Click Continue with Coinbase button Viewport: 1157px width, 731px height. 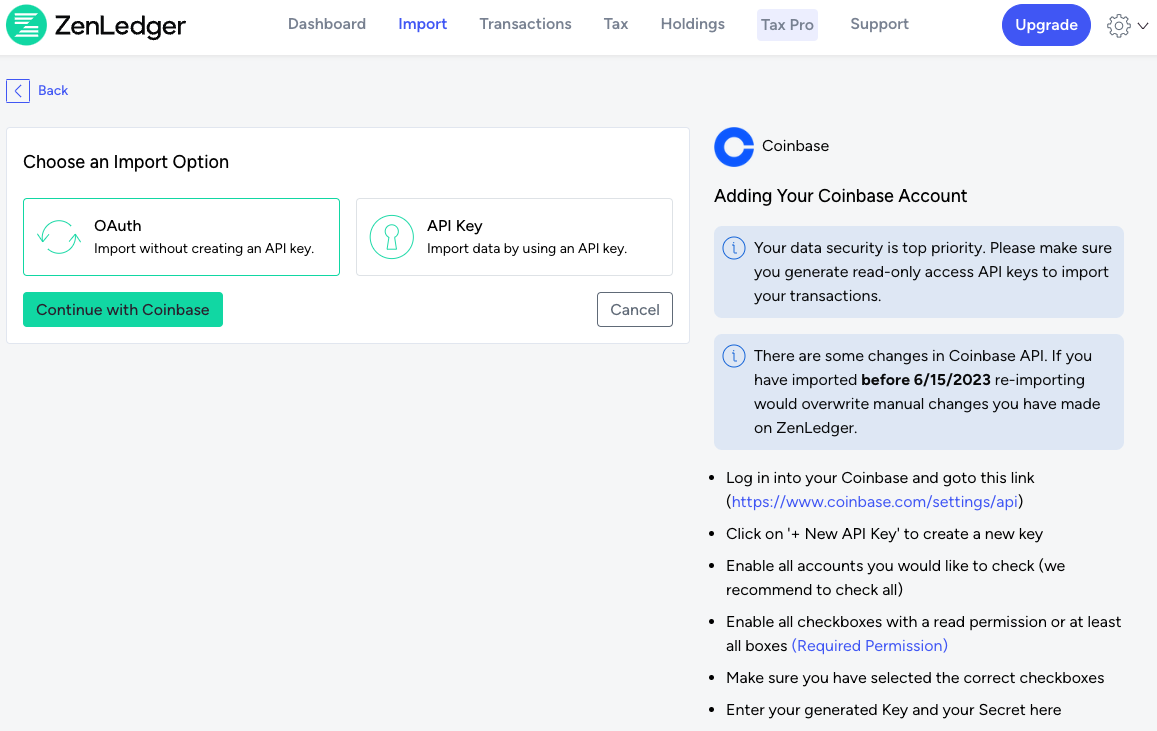(123, 310)
